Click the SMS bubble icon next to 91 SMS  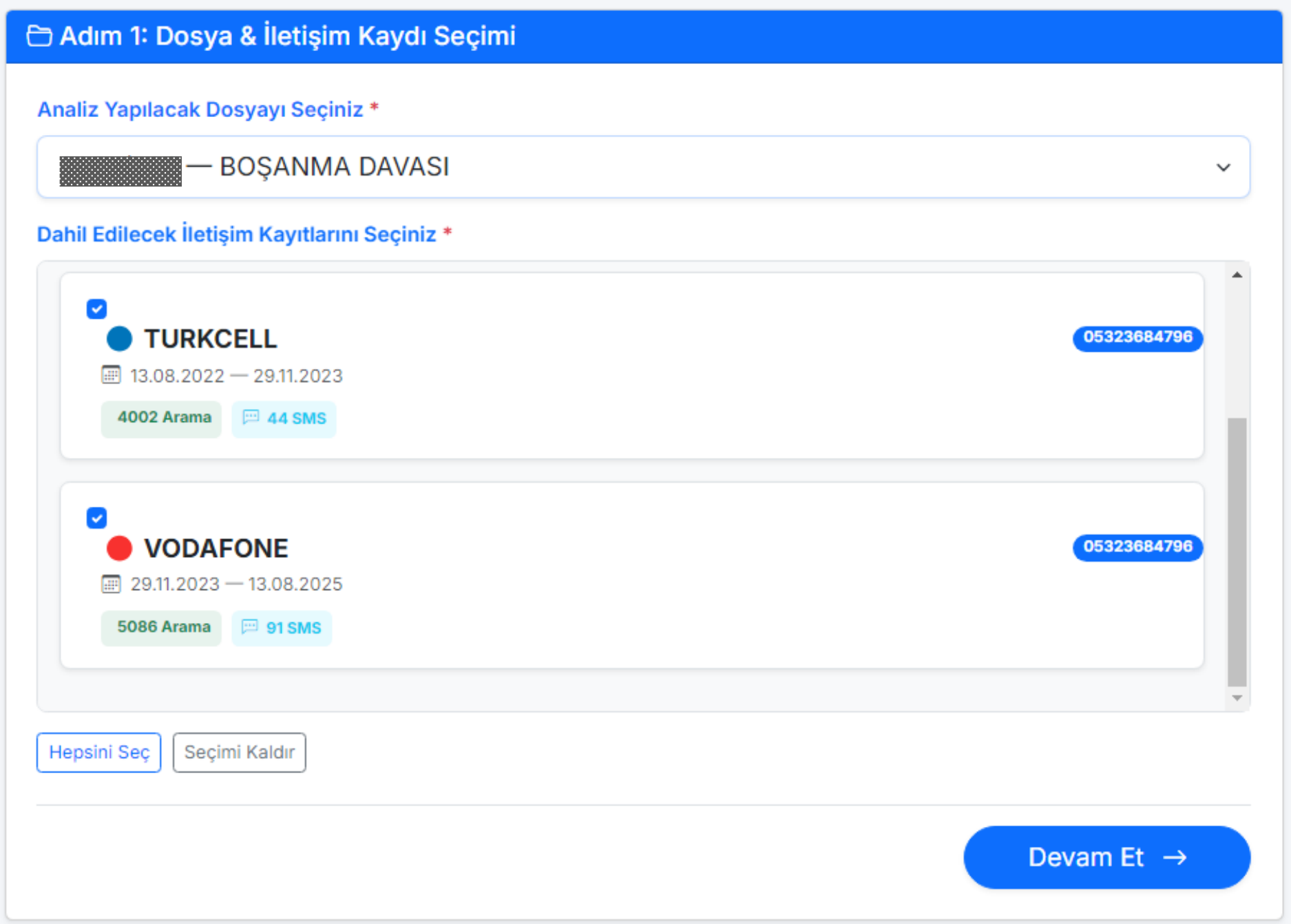pos(249,627)
